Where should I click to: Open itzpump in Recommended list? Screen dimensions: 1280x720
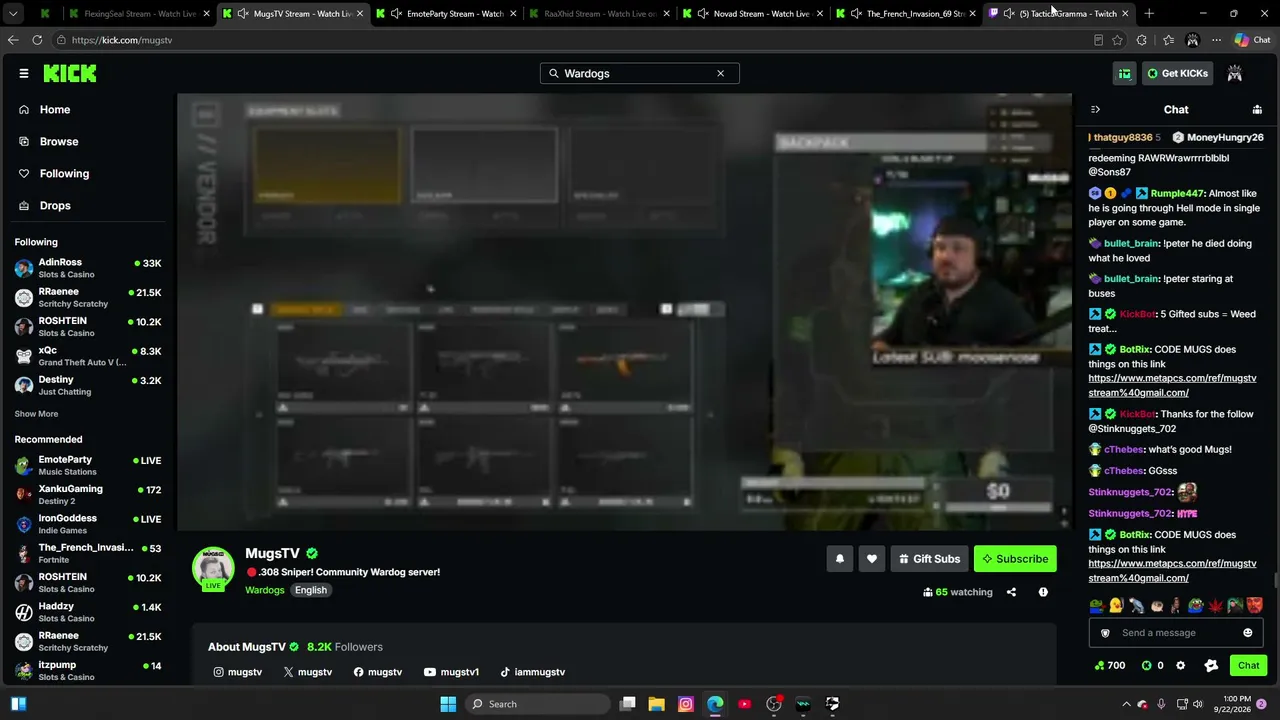[x=88, y=670]
